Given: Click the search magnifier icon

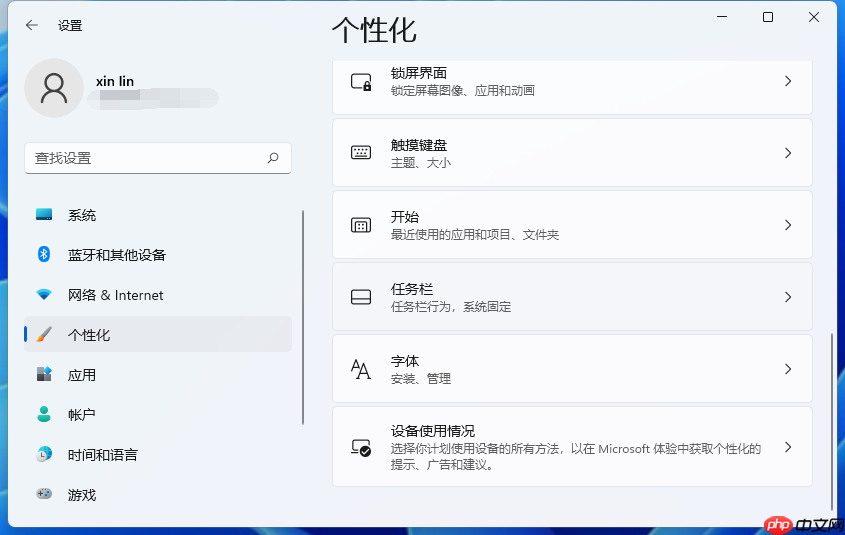Looking at the screenshot, I should 273,158.
